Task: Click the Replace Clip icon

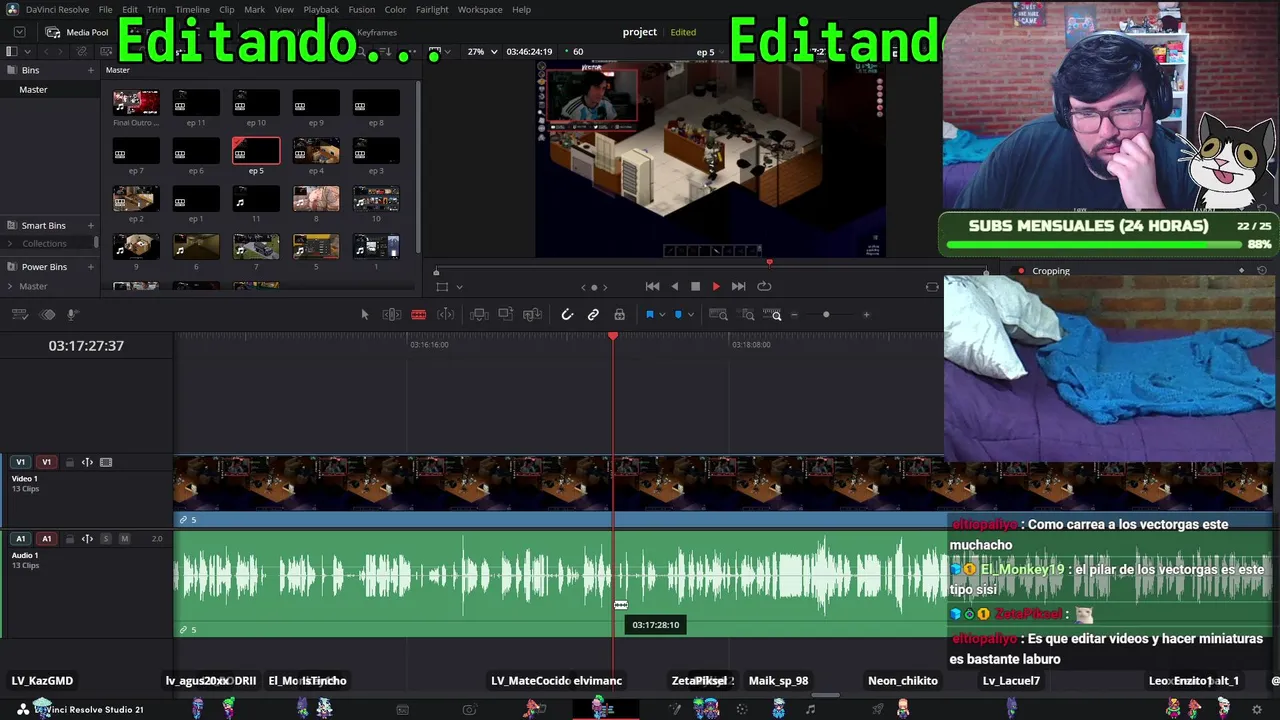Action: tap(533, 315)
